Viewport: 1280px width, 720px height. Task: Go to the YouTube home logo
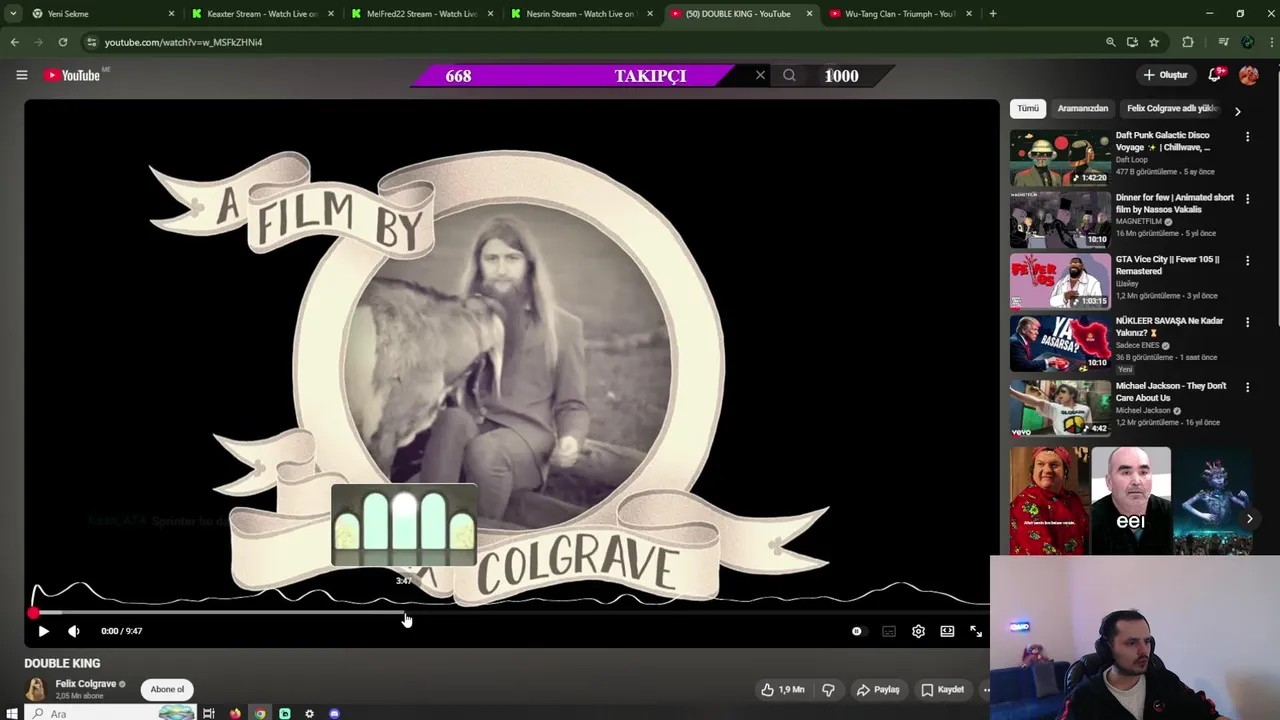[x=72, y=75]
